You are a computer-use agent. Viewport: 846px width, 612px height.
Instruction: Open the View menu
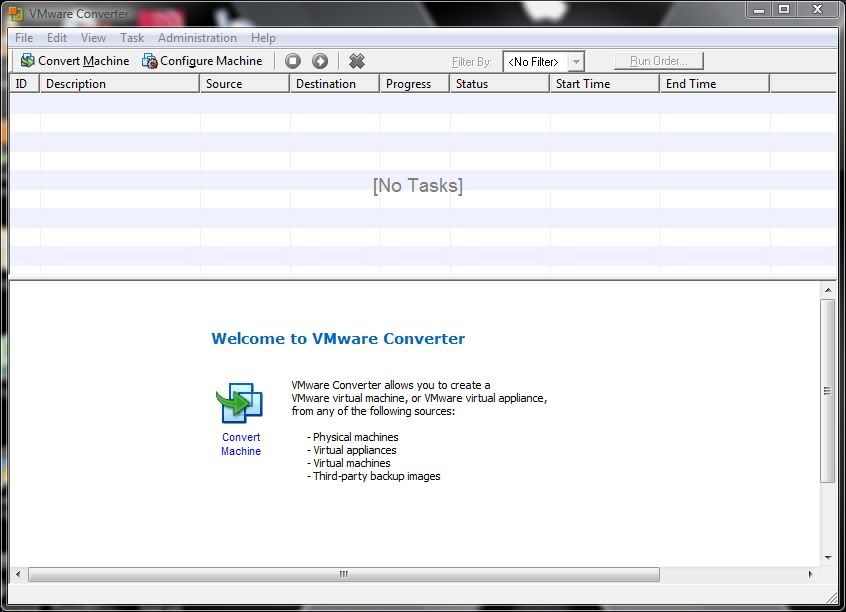(x=93, y=38)
